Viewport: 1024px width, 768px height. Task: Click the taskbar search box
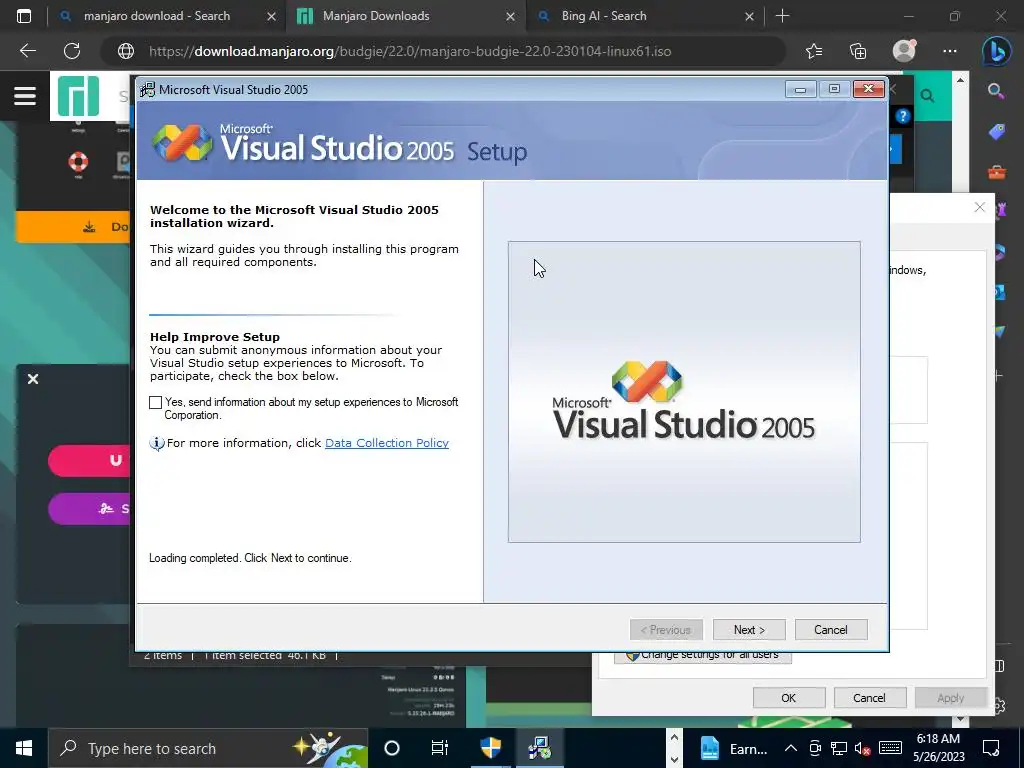208,748
